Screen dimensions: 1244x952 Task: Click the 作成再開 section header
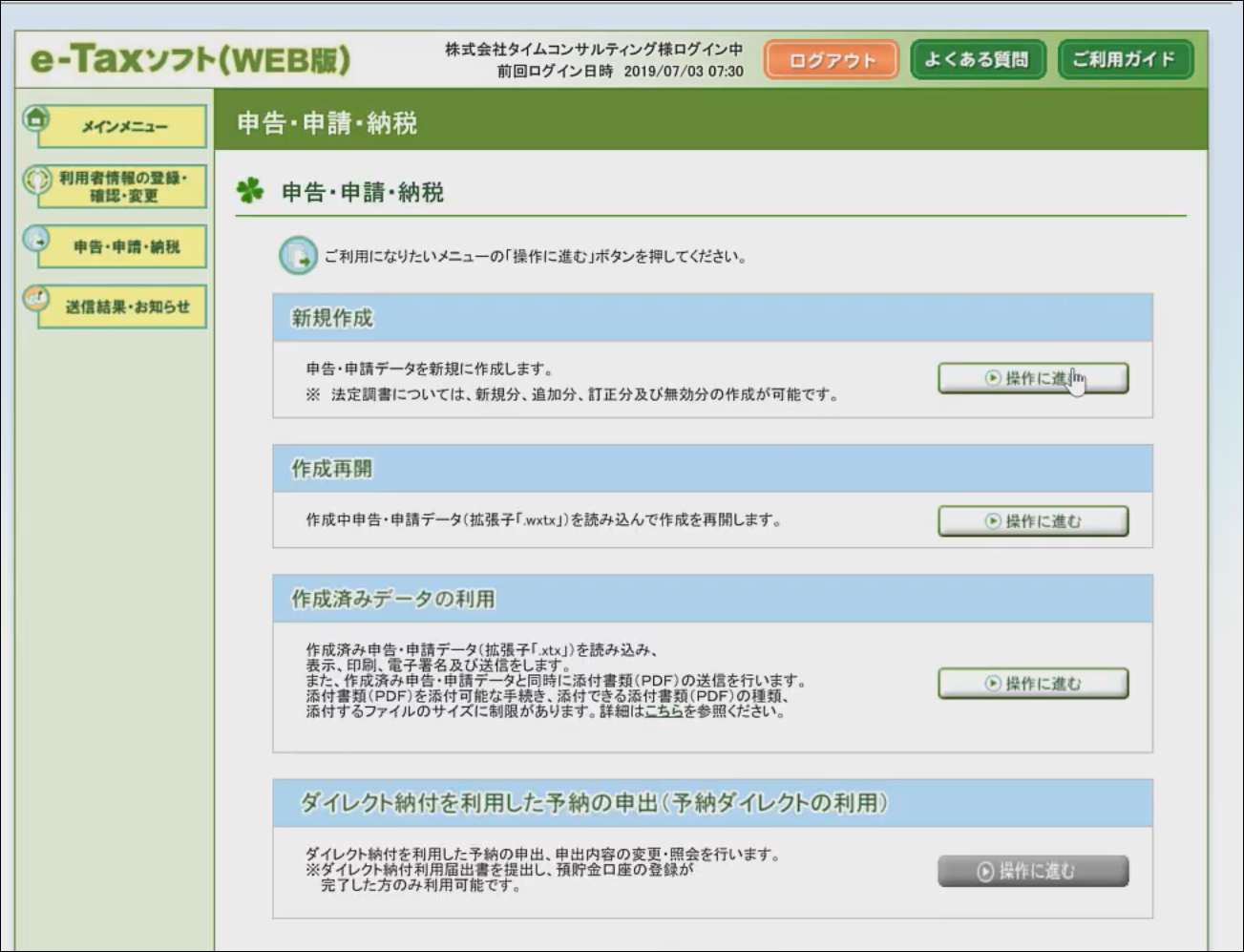[712, 469]
